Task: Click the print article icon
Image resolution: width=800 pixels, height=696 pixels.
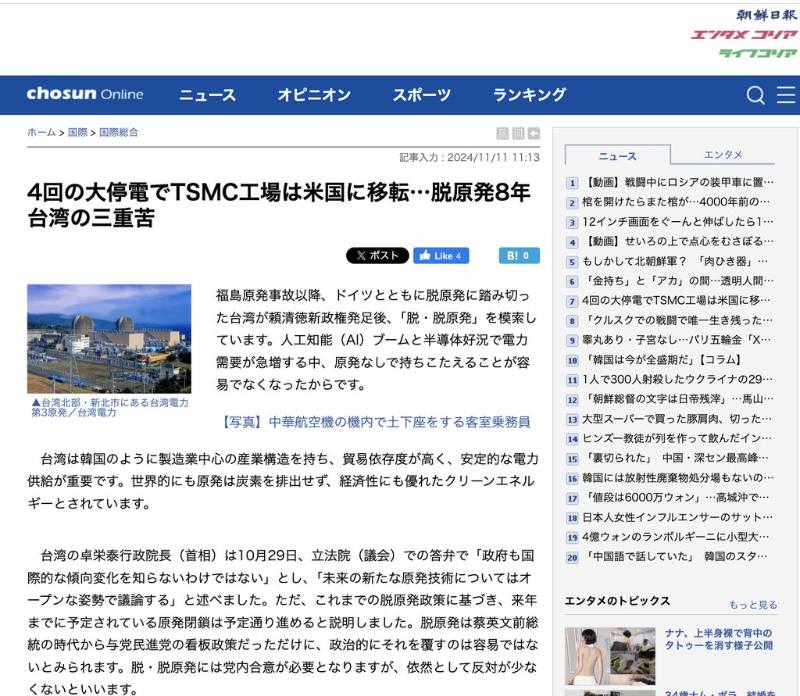Action: tap(503, 133)
